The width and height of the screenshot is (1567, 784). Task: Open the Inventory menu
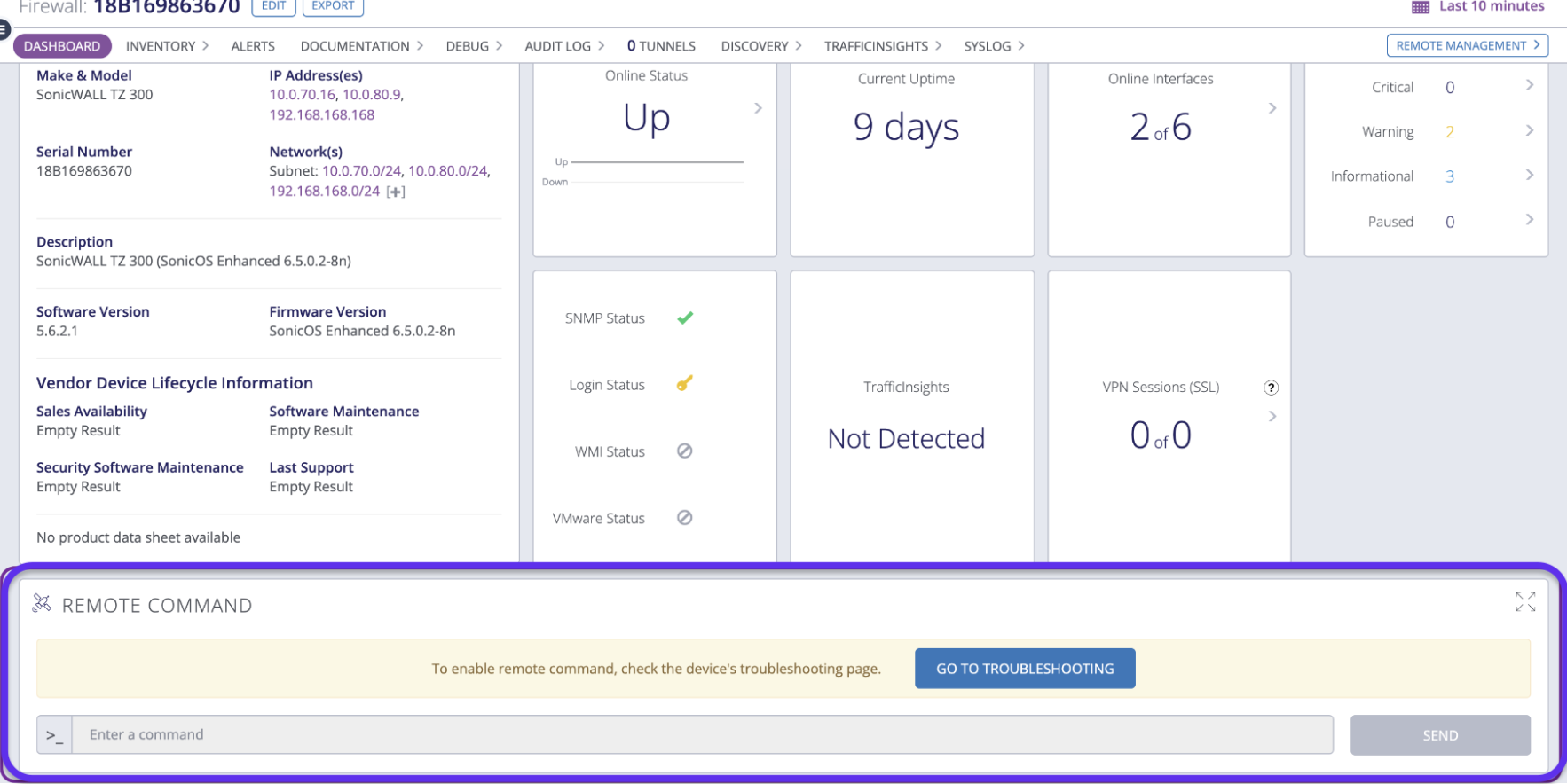(167, 46)
